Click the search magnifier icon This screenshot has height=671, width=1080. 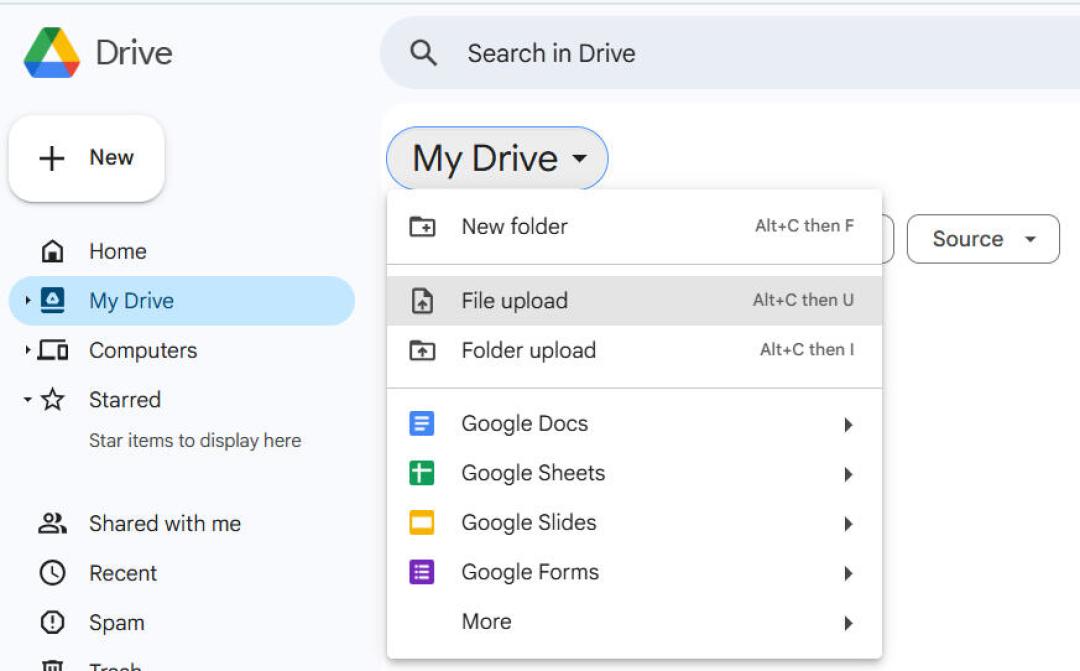(423, 53)
